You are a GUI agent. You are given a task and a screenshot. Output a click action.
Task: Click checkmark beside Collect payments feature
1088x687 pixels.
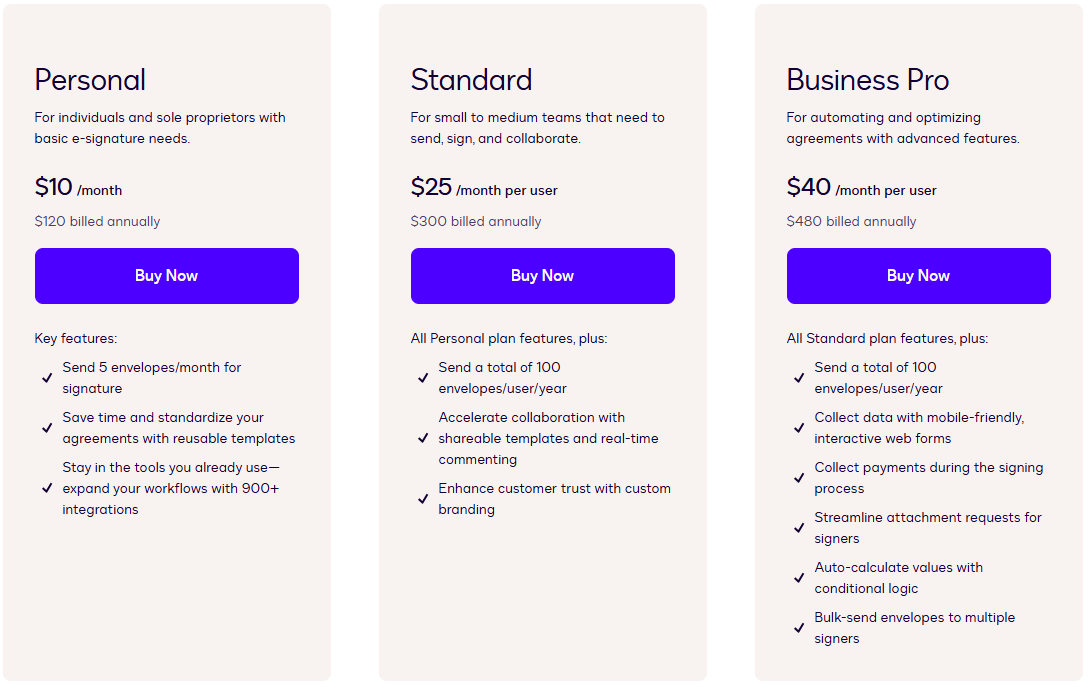pyautogui.click(x=799, y=477)
